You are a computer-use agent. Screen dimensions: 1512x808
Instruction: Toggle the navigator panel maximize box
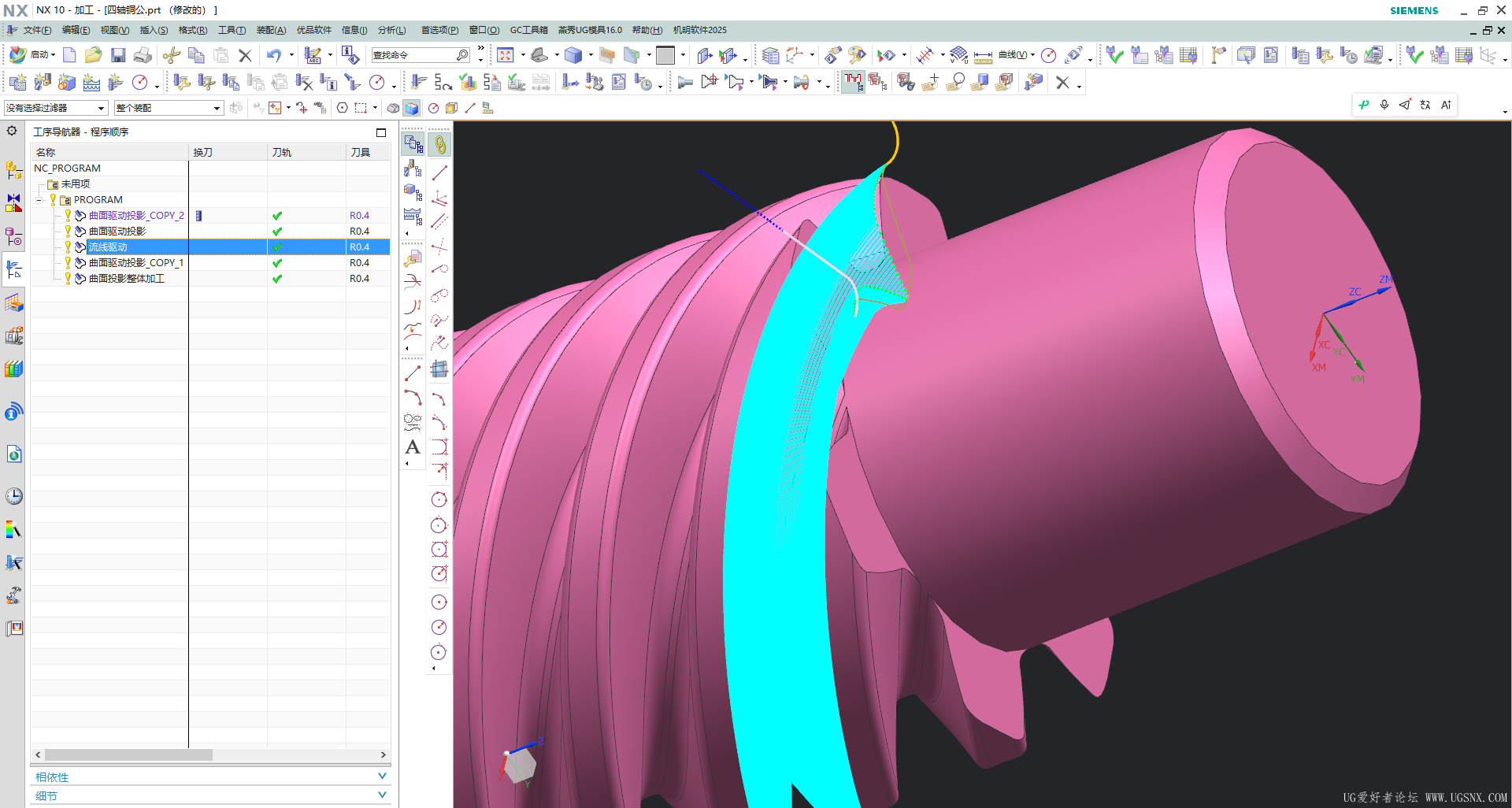tap(381, 132)
